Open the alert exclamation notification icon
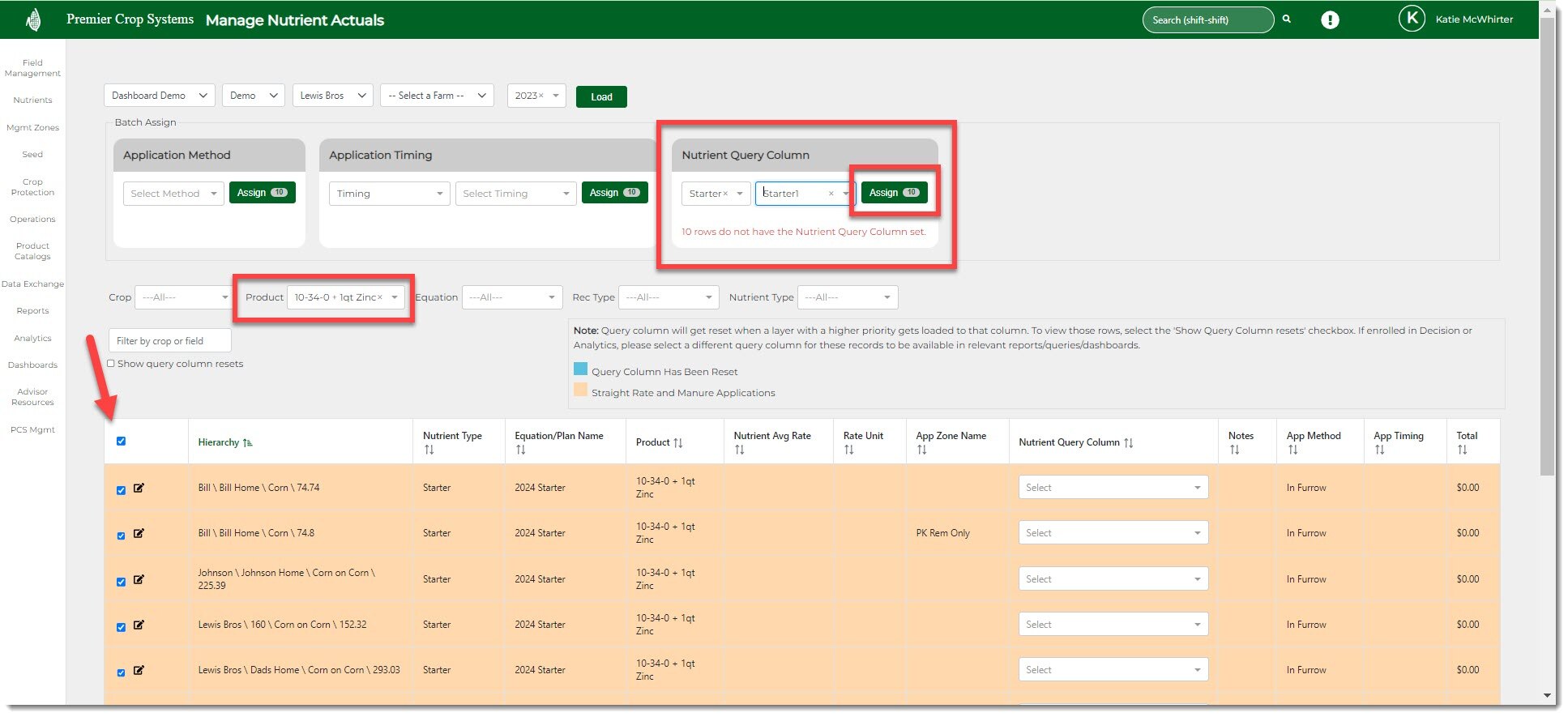 1330,20
